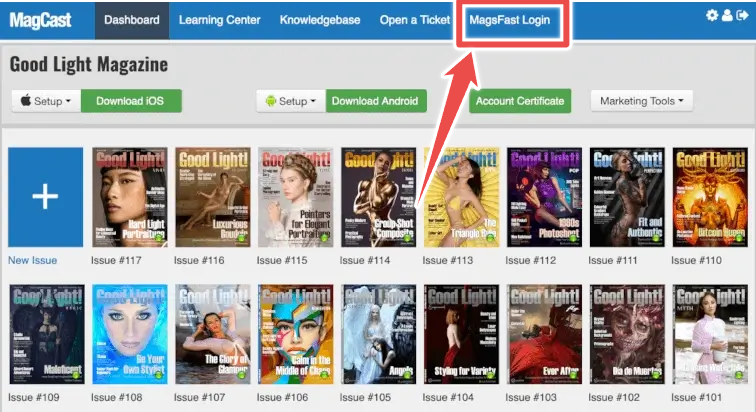Image resolution: width=756 pixels, height=412 pixels.
Task: Click the Issue #104 label
Action: (448, 398)
